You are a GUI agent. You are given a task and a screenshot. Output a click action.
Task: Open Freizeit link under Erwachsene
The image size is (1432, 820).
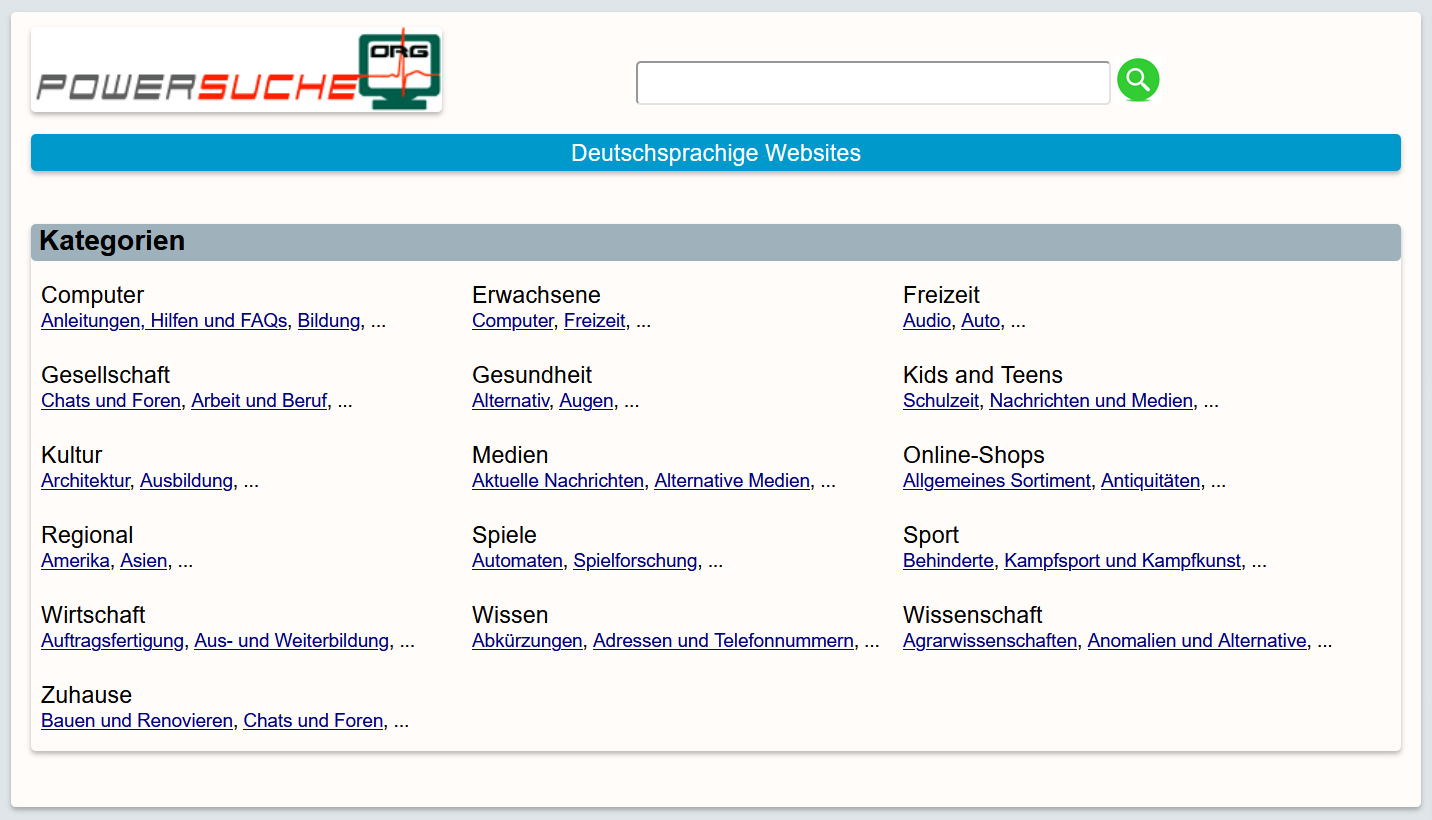point(594,321)
